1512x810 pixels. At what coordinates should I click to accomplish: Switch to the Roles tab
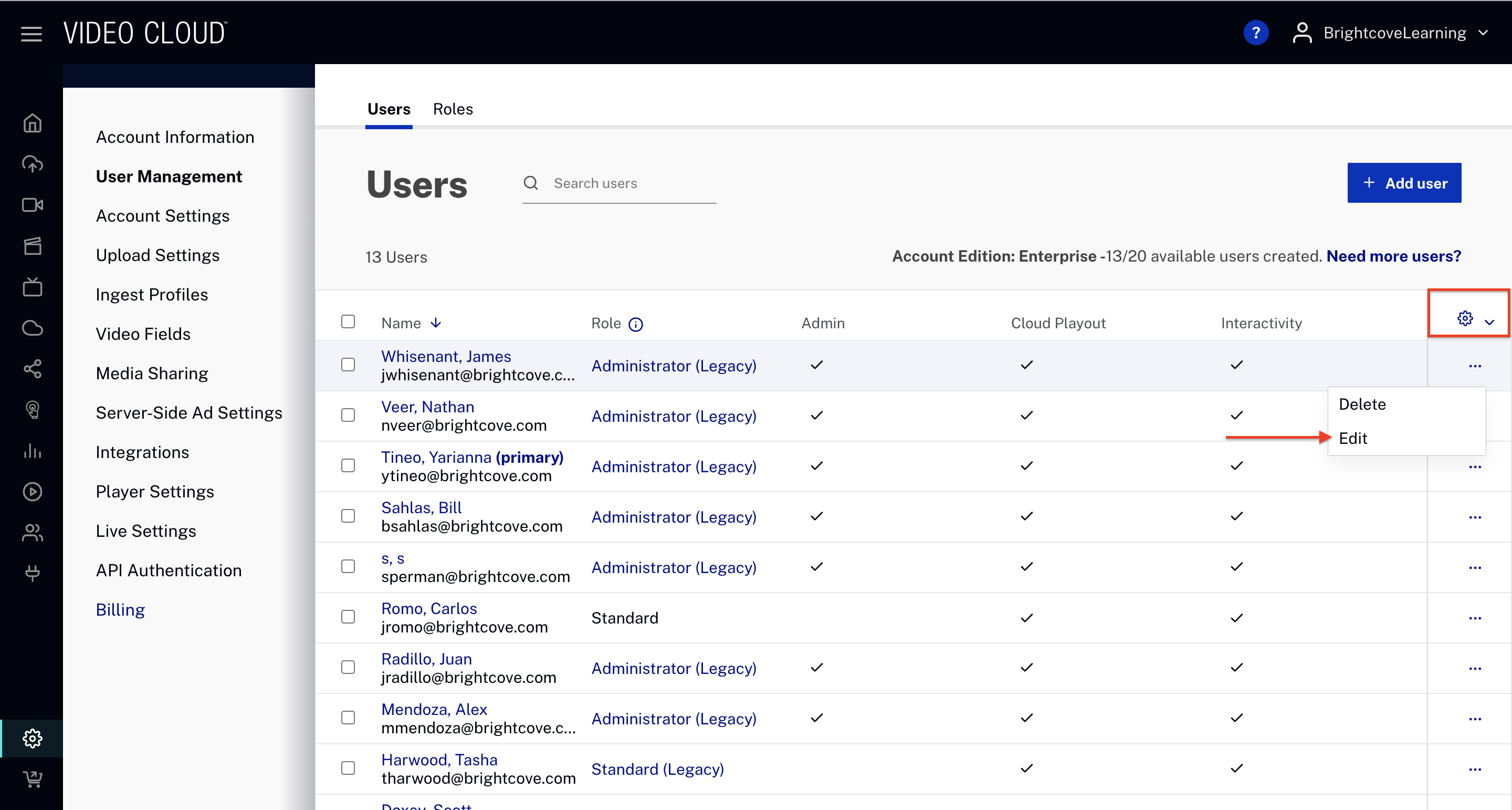[x=453, y=109]
